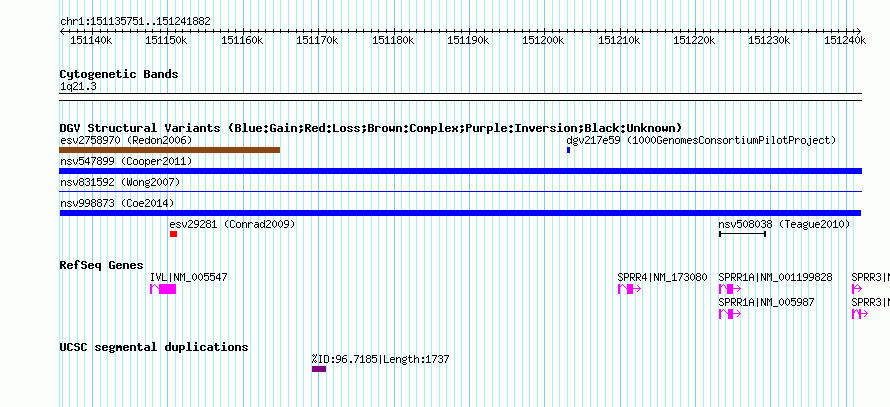
Task: Click the magenta SPRR4 gene glyph
Action: coord(629,289)
